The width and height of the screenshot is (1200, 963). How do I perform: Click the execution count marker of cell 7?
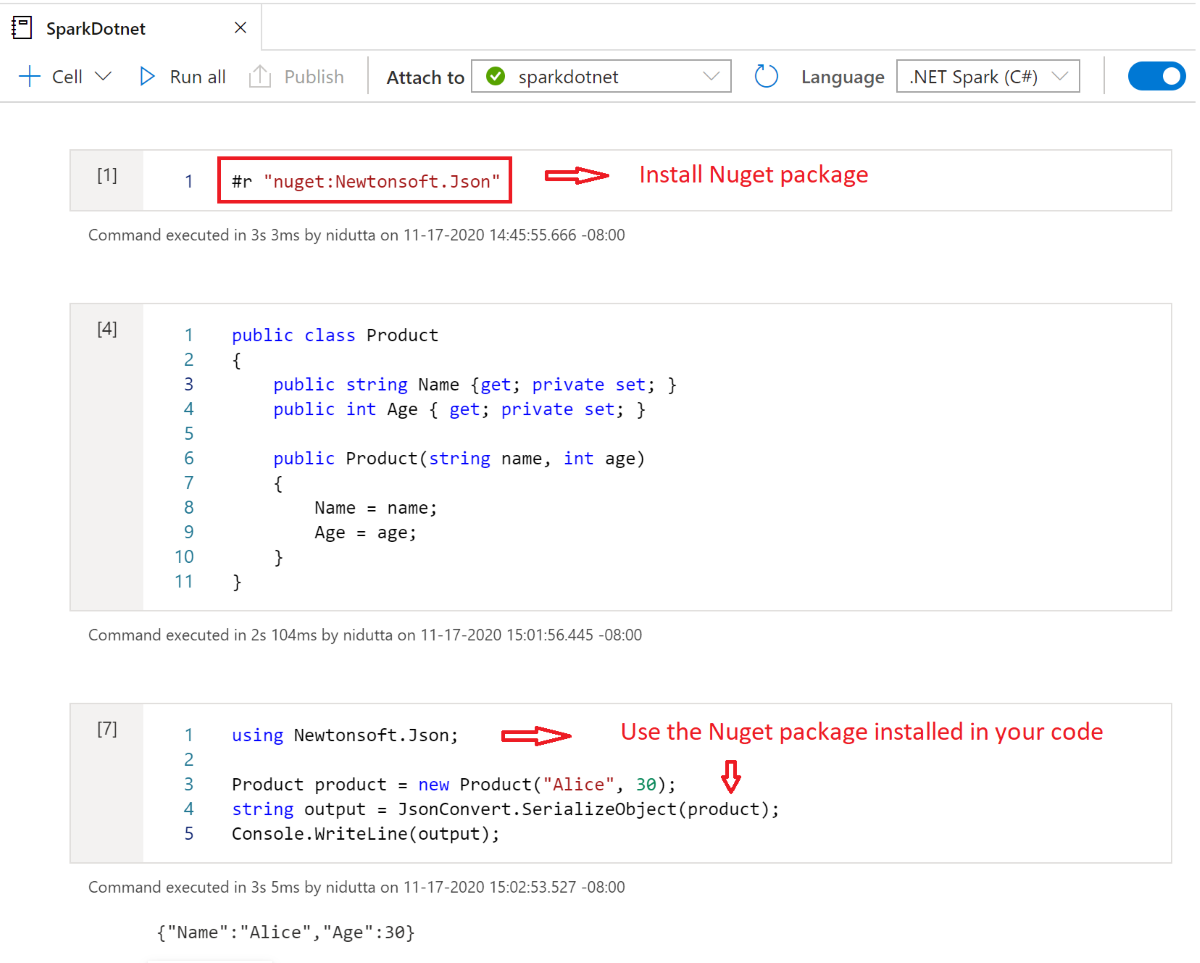[x=106, y=729]
